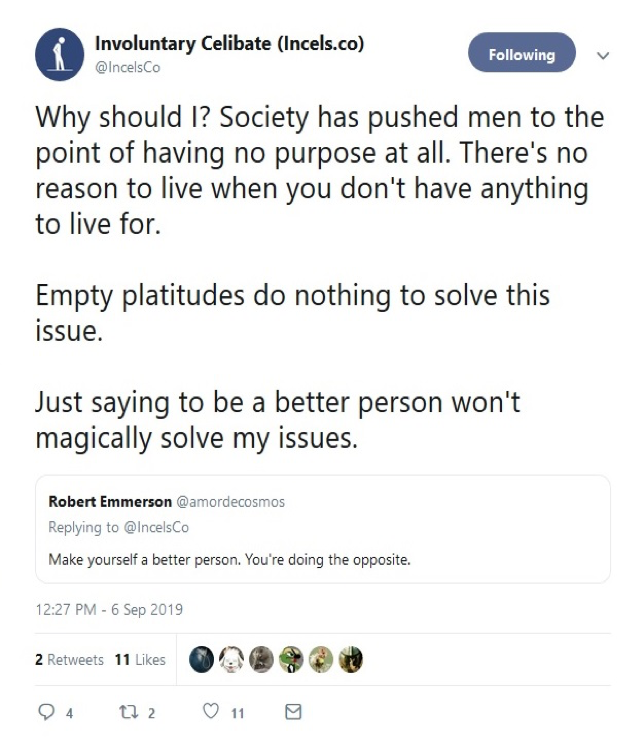View the 11 Likes list
Image resolution: width=643 pixels, height=743 pixels.
[x=139, y=660]
